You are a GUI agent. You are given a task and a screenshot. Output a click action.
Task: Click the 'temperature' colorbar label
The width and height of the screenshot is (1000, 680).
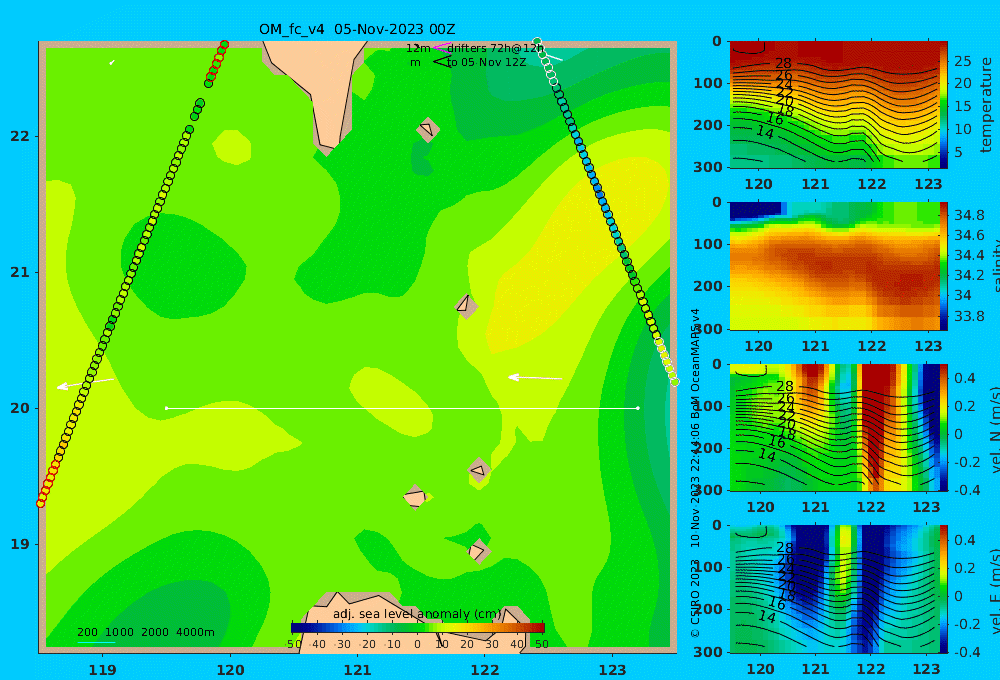point(986,105)
